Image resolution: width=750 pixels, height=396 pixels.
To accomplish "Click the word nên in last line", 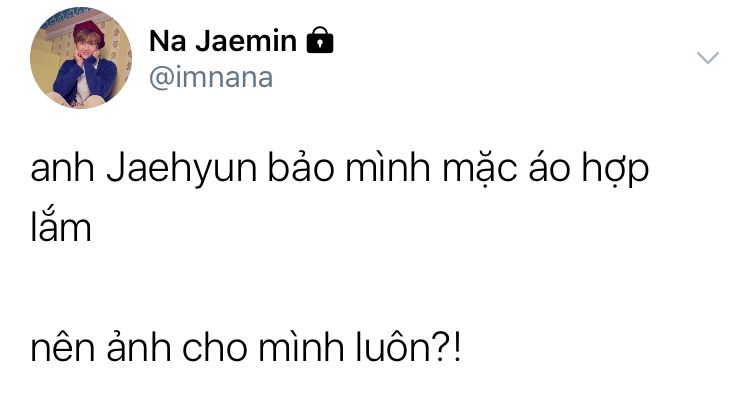I will click(63, 345).
